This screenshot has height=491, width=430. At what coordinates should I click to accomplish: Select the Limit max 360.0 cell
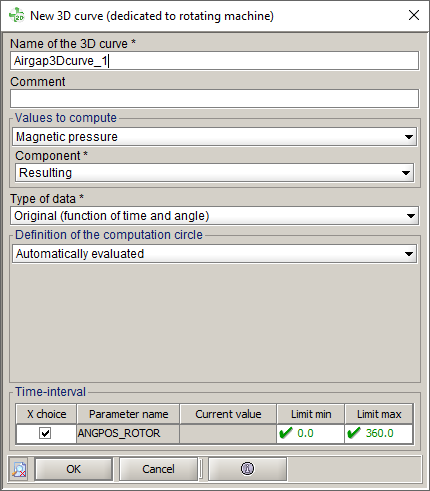(x=379, y=433)
